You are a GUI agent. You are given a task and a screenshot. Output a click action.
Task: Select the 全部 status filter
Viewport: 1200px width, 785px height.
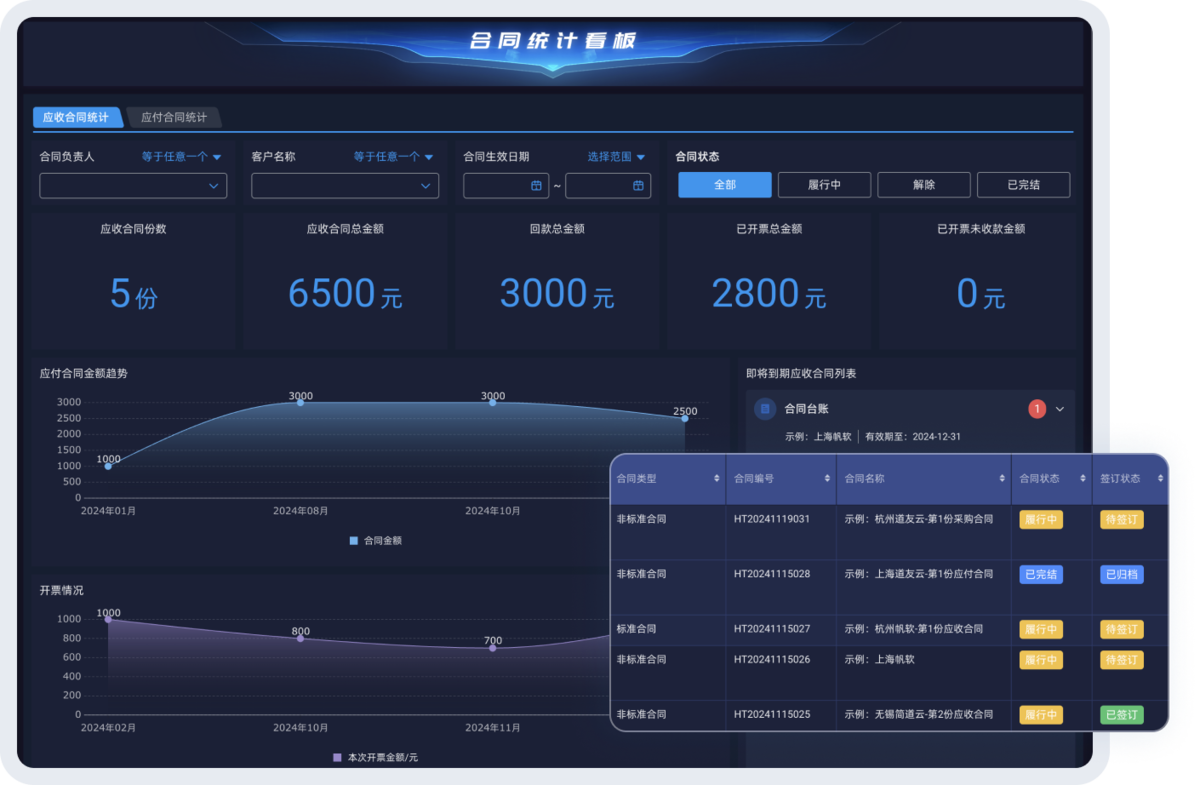(x=725, y=185)
